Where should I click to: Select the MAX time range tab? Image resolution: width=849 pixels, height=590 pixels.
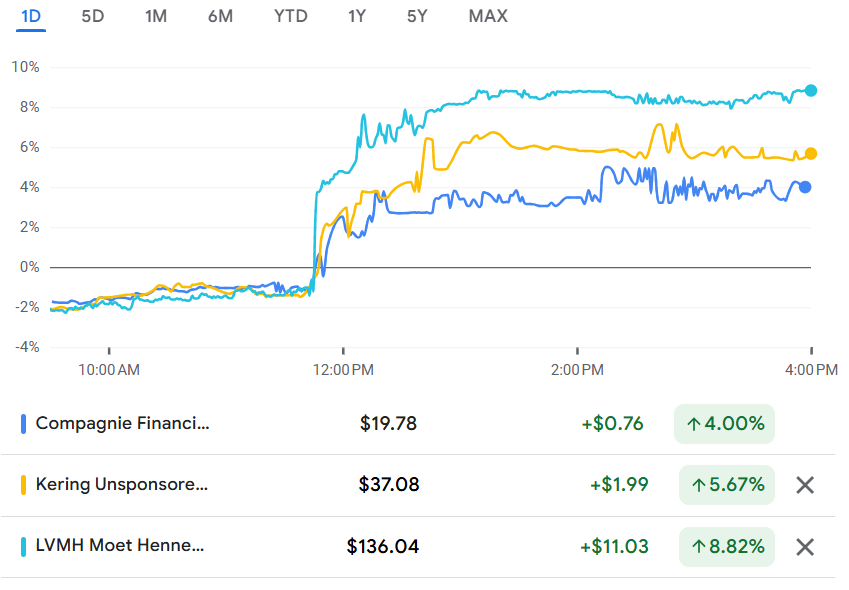click(488, 16)
